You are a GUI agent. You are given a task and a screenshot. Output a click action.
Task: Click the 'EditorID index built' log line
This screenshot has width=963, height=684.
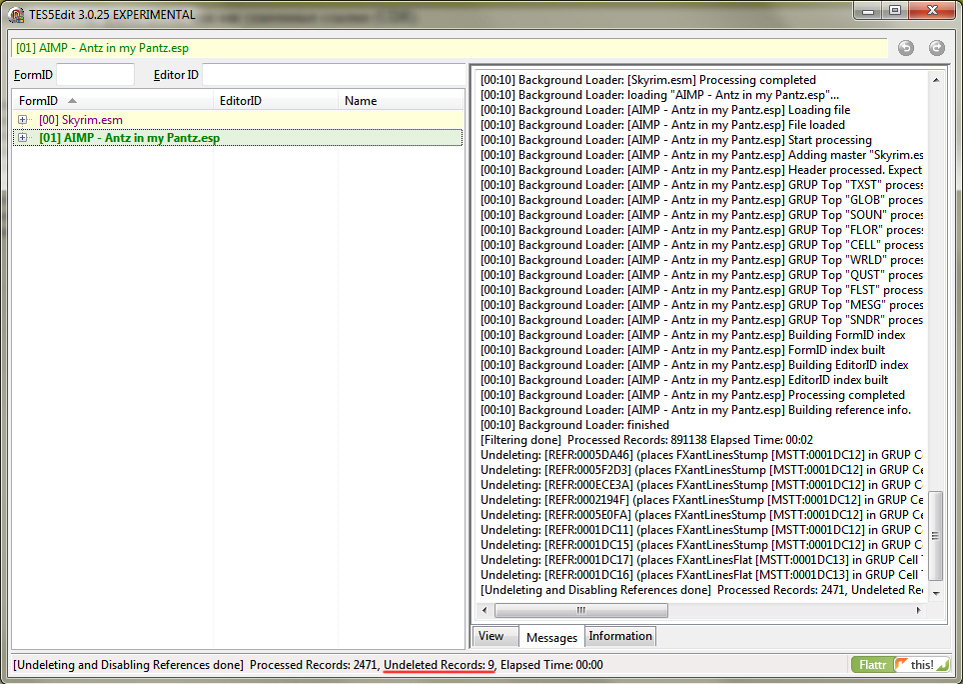point(684,380)
